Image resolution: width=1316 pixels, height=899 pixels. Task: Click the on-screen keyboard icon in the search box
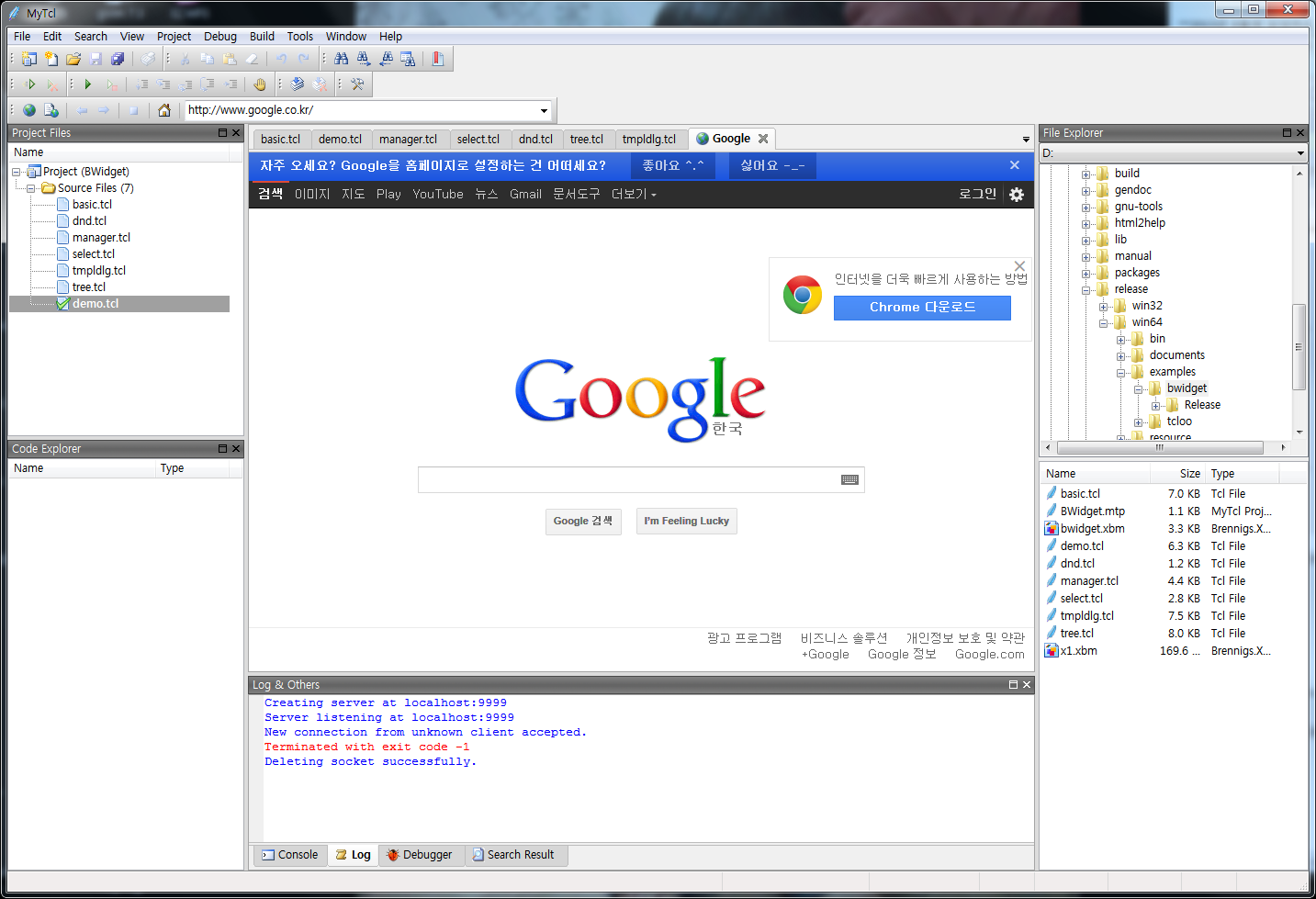pyautogui.click(x=850, y=479)
